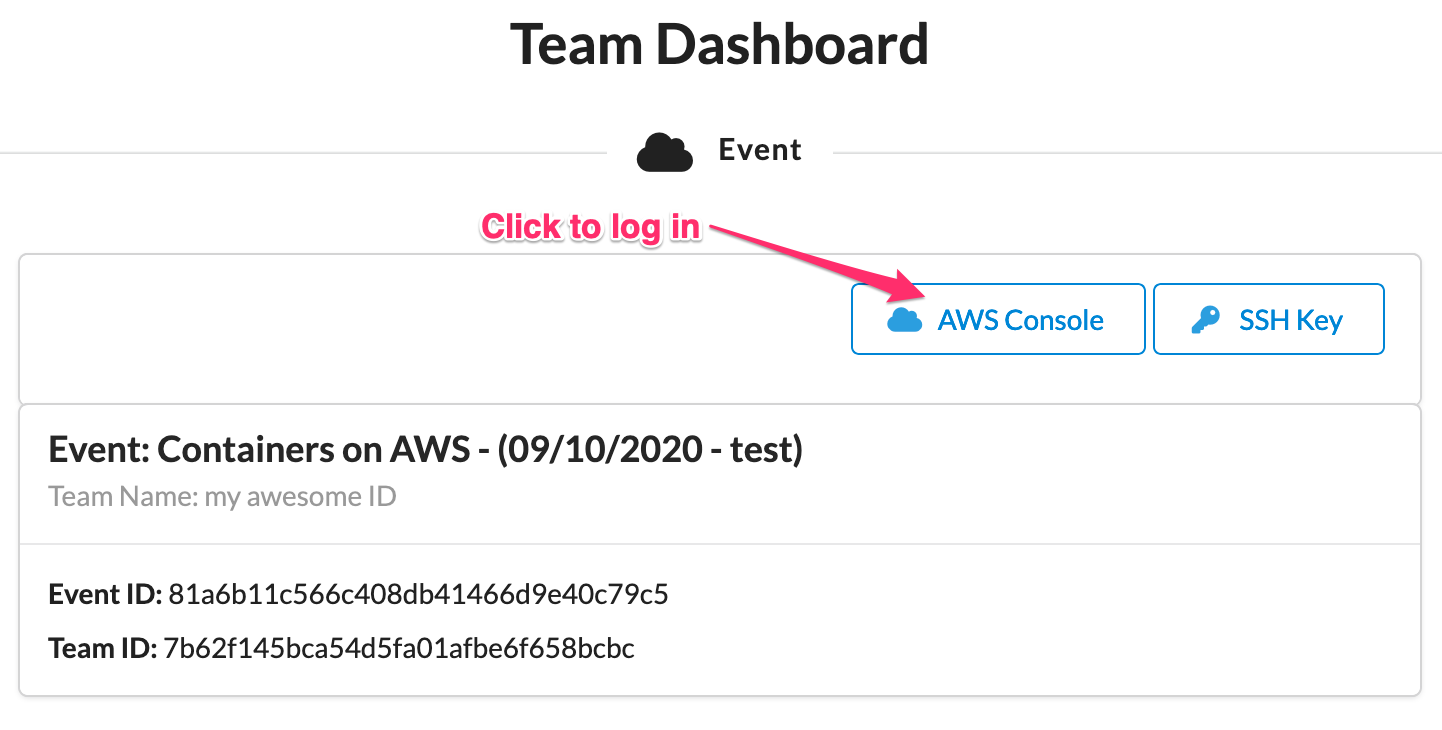Image resolution: width=1442 pixels, height=730 pixels.
Task: Click the Team ID value starting with 7b62f145
Action: click(x=398, y=649)
